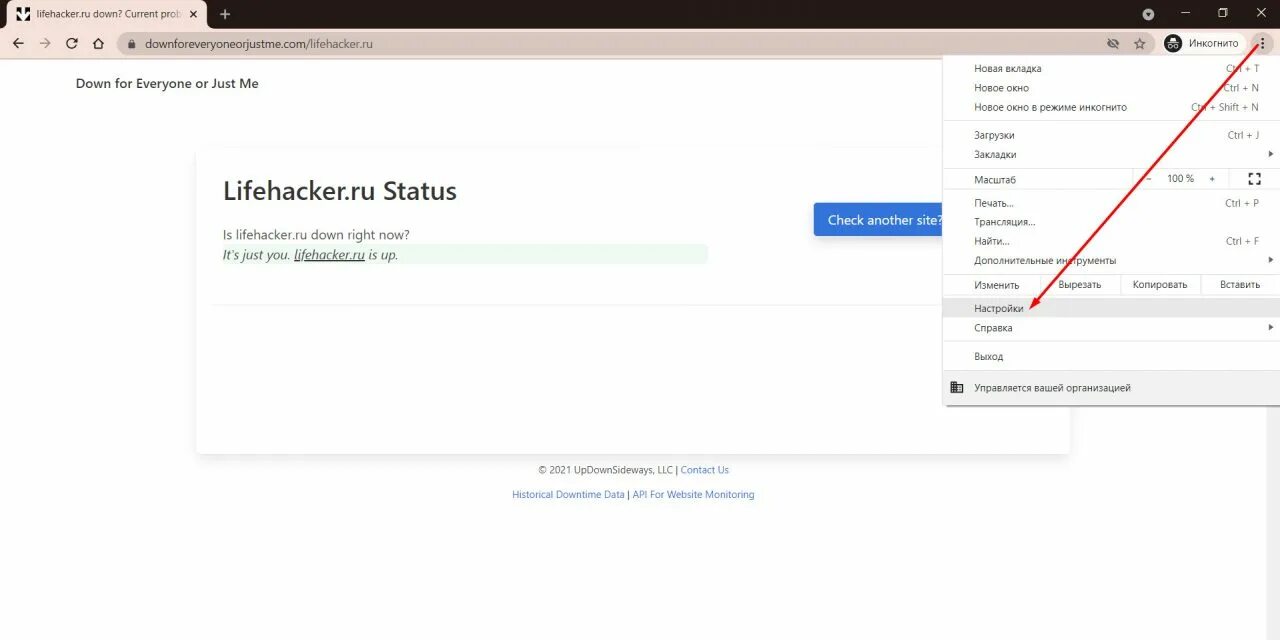Screen dimensions: 1280x640
Task: Choose Выход to quit Chrome
Action: 1111,356
